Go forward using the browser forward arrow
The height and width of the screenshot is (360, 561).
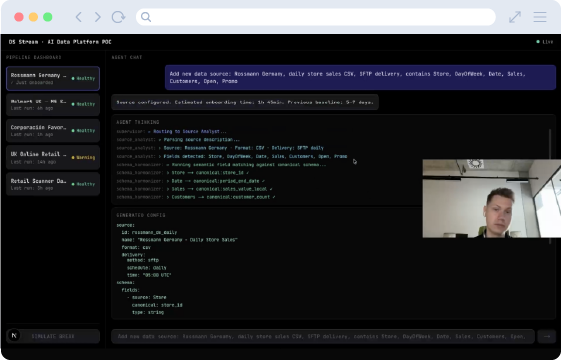pyautogui.click(x=97, y=17)
